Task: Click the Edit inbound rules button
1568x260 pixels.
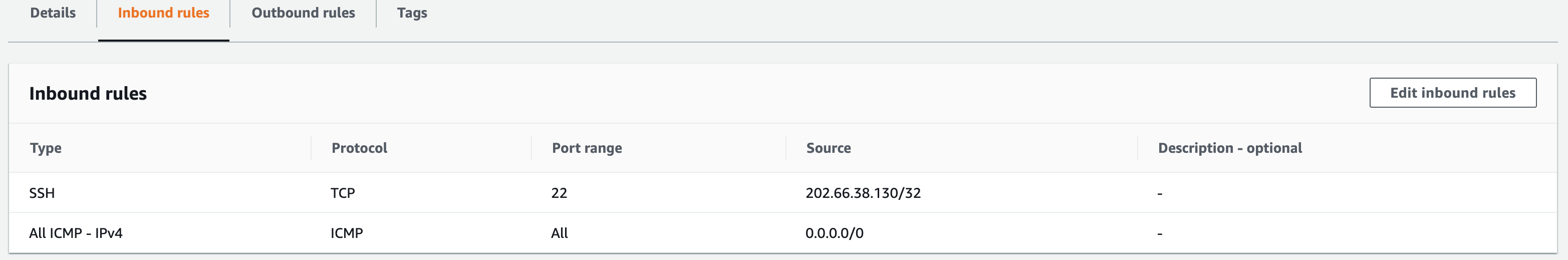Action: [1452, 93]
